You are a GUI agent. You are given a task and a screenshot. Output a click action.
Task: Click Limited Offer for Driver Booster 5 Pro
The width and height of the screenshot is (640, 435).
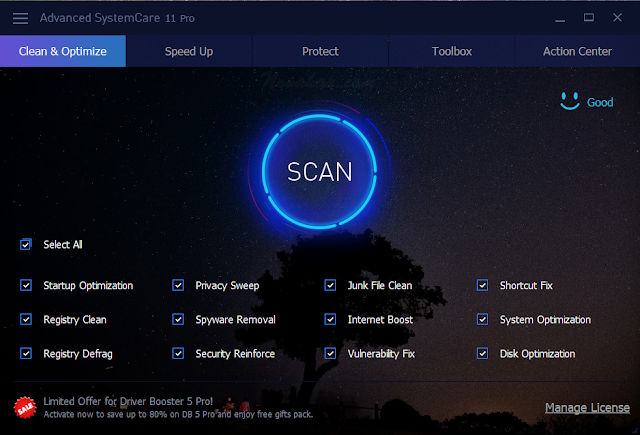pos(128,401)
